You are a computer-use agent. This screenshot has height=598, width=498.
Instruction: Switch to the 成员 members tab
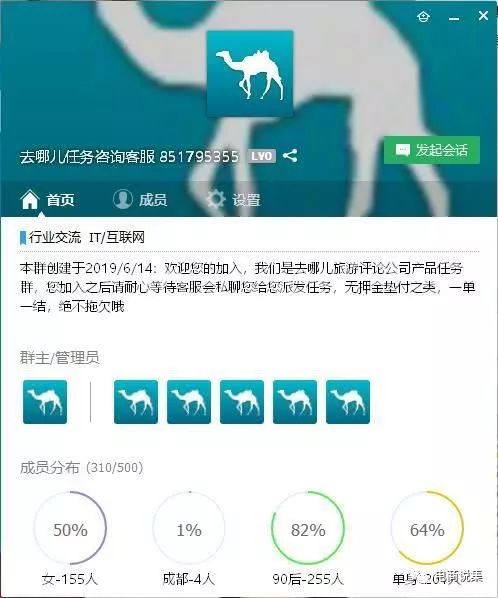point(140,199)
